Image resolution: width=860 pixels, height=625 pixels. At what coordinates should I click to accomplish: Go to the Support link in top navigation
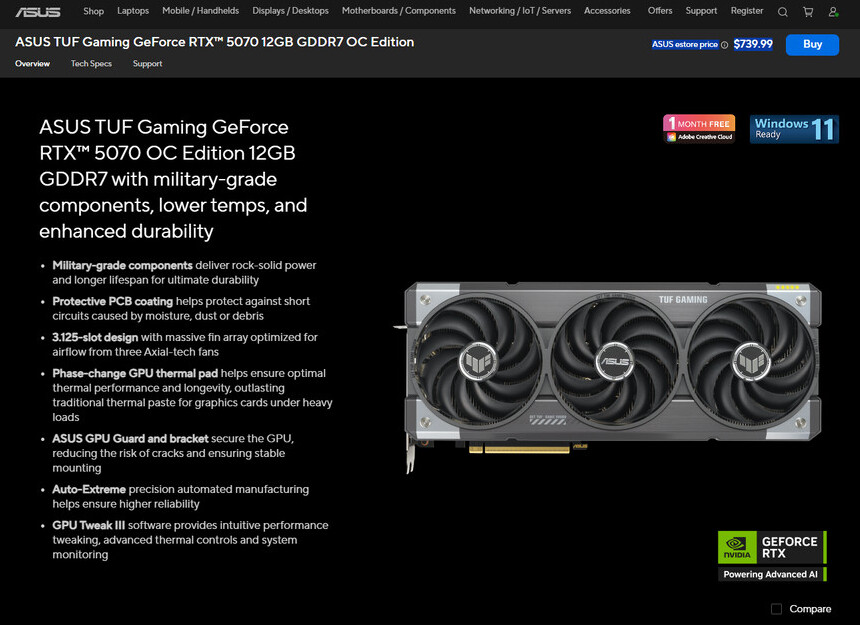(x=701, y=11)
